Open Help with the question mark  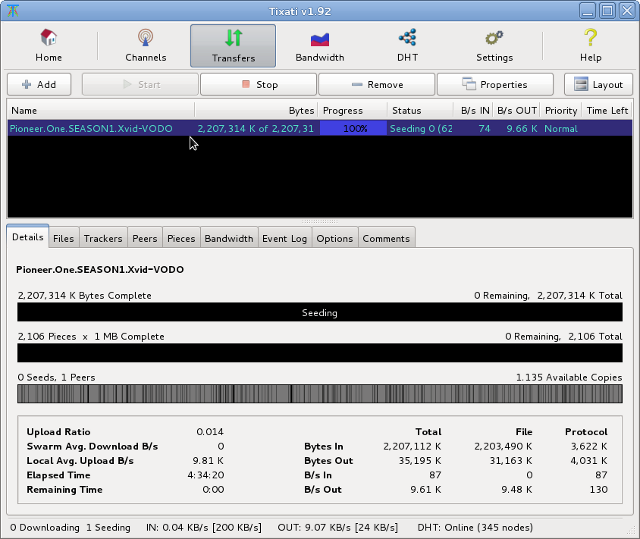coord(591,45)
